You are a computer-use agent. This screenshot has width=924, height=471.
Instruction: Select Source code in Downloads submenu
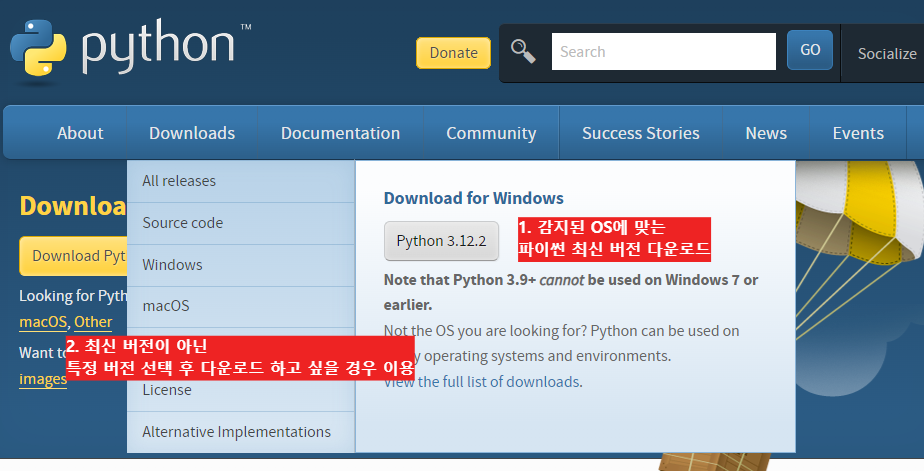(240, 223)
